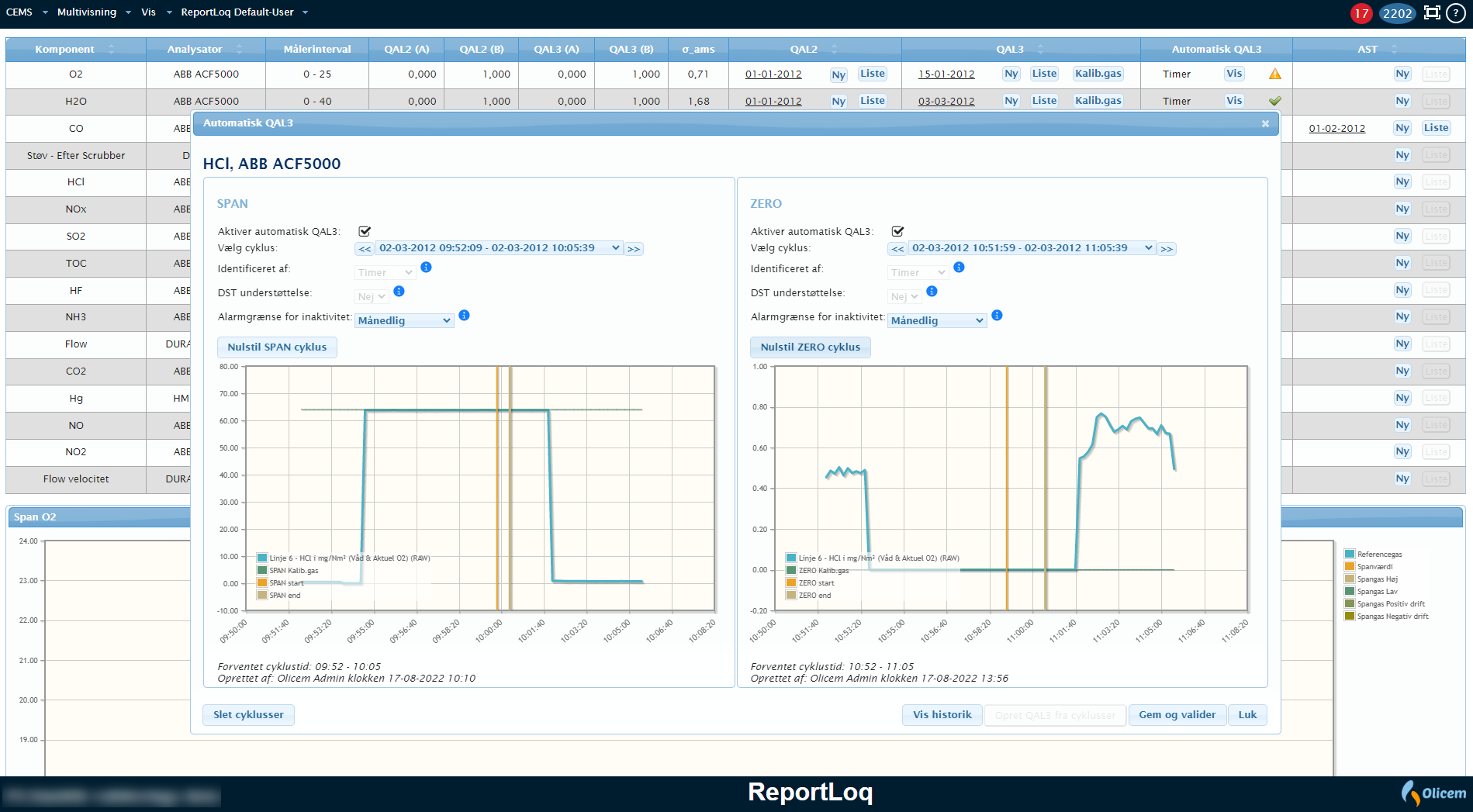Click the blue 2202 counter badge
This screenshot has height=812, width=1473.
click(x=1397, y=13)
